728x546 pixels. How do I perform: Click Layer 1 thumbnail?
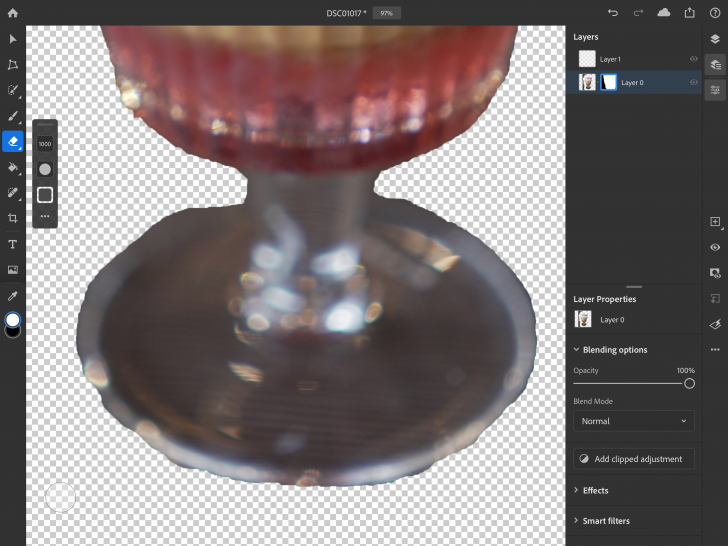[587, 59]
